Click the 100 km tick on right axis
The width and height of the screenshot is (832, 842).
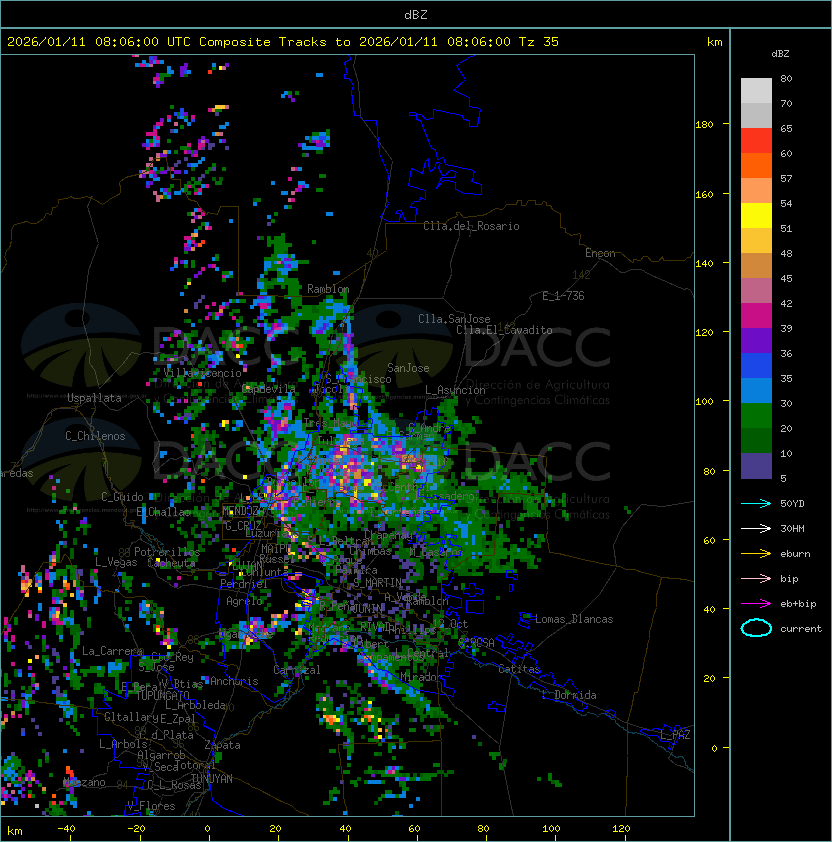[x=704, y=402]
